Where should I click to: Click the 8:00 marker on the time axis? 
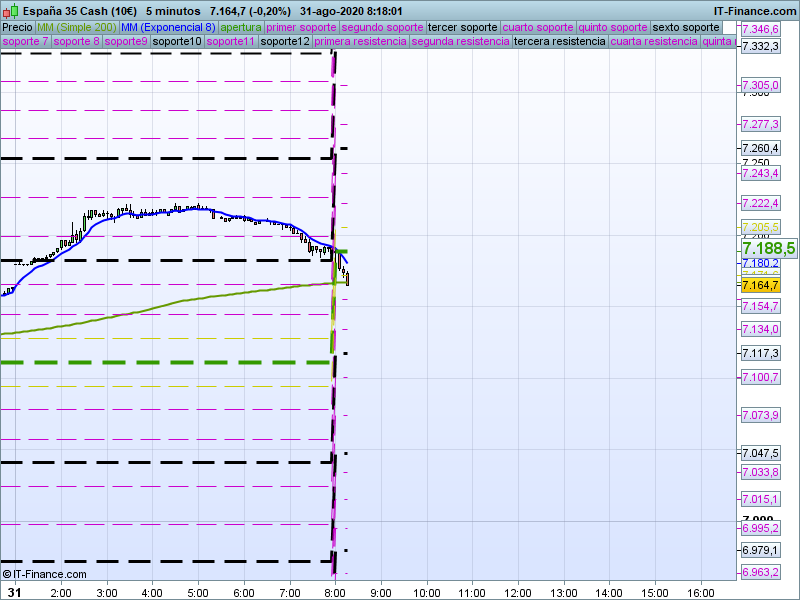pyautogui.click(x=335, y=592)
